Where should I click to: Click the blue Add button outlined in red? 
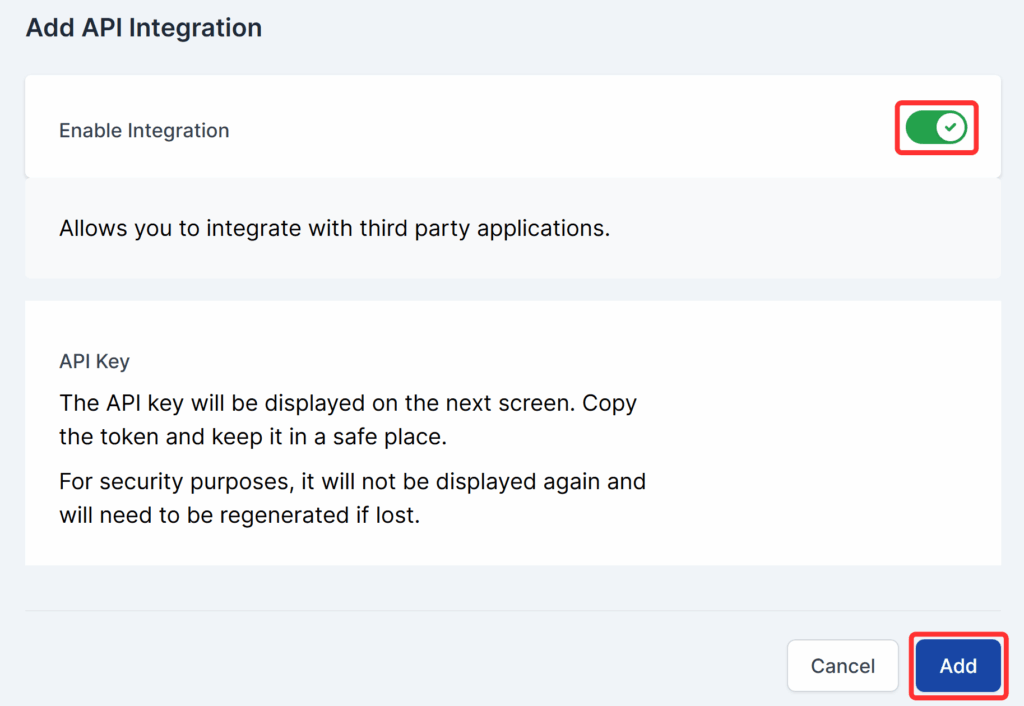tap(957, 665)
